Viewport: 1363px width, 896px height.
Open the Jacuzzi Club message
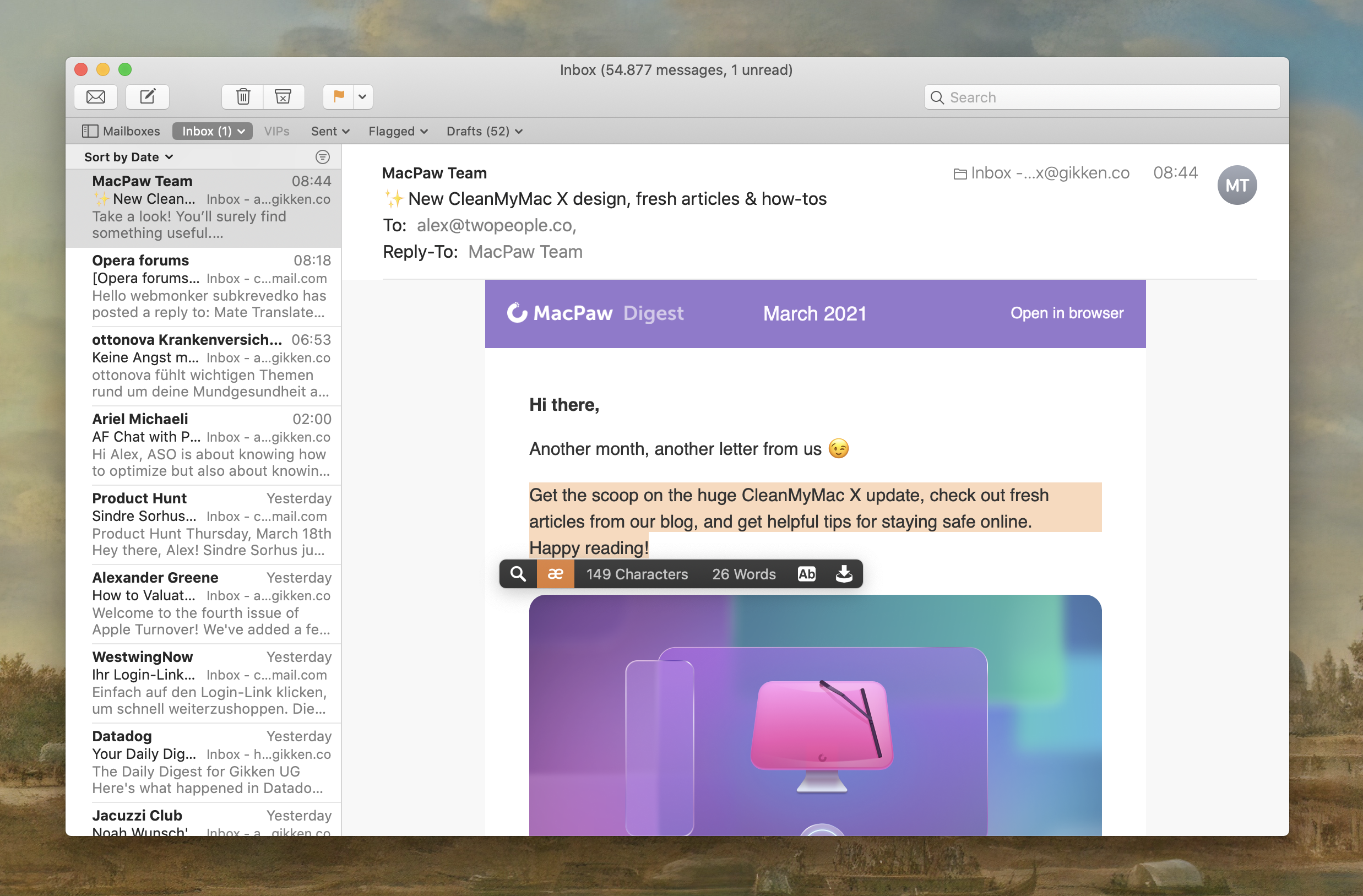click(x=204, y=820)
